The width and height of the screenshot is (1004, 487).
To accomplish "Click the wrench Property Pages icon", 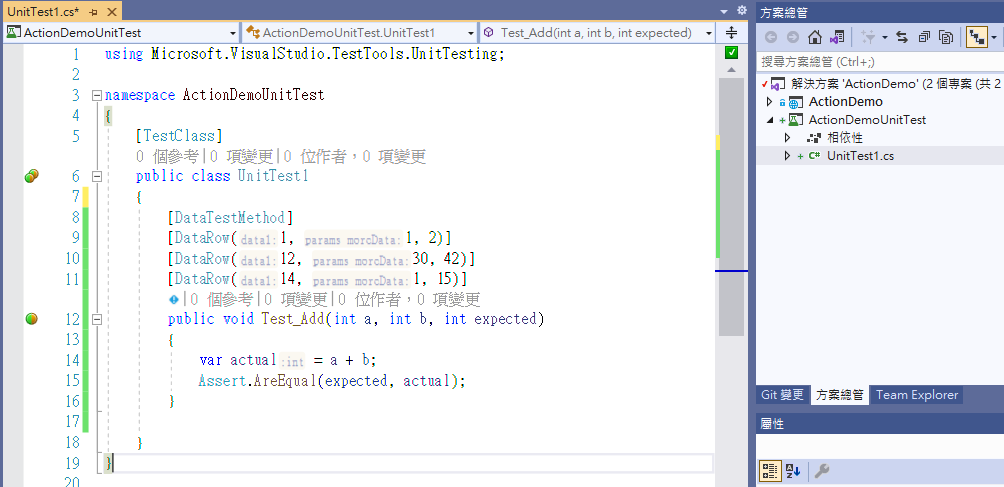I will click(822, 472).
